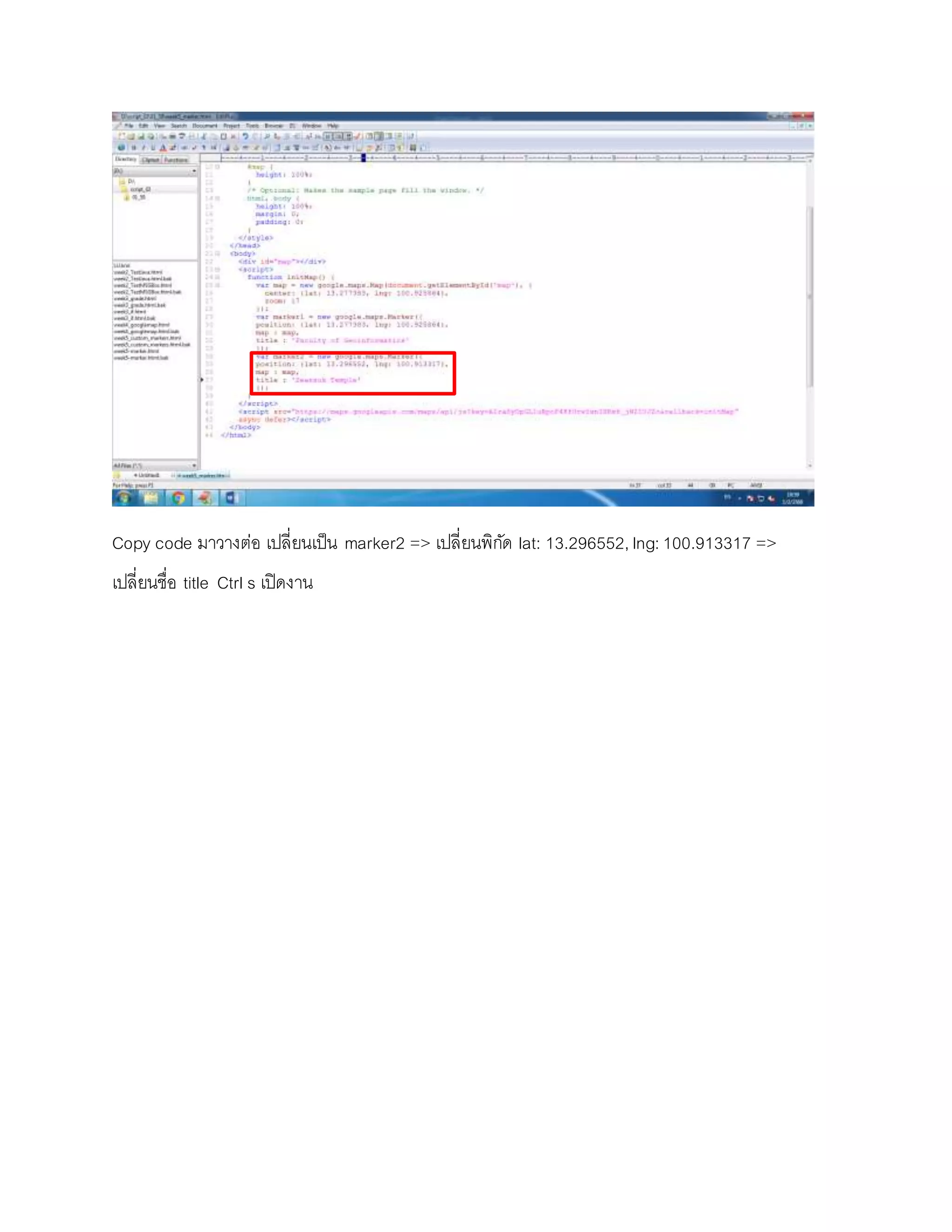The width and height of the screenshot is (952, 1232).
Task: Switch to the Directory panel tab
Action: tap(126, 159)
